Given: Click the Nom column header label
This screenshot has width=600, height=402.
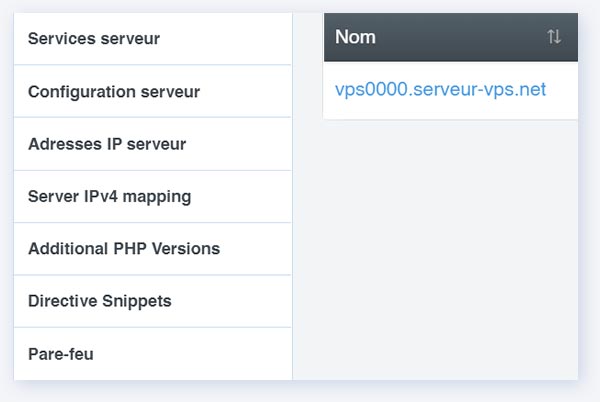Looking at the screenshot, I should point(354,37).
